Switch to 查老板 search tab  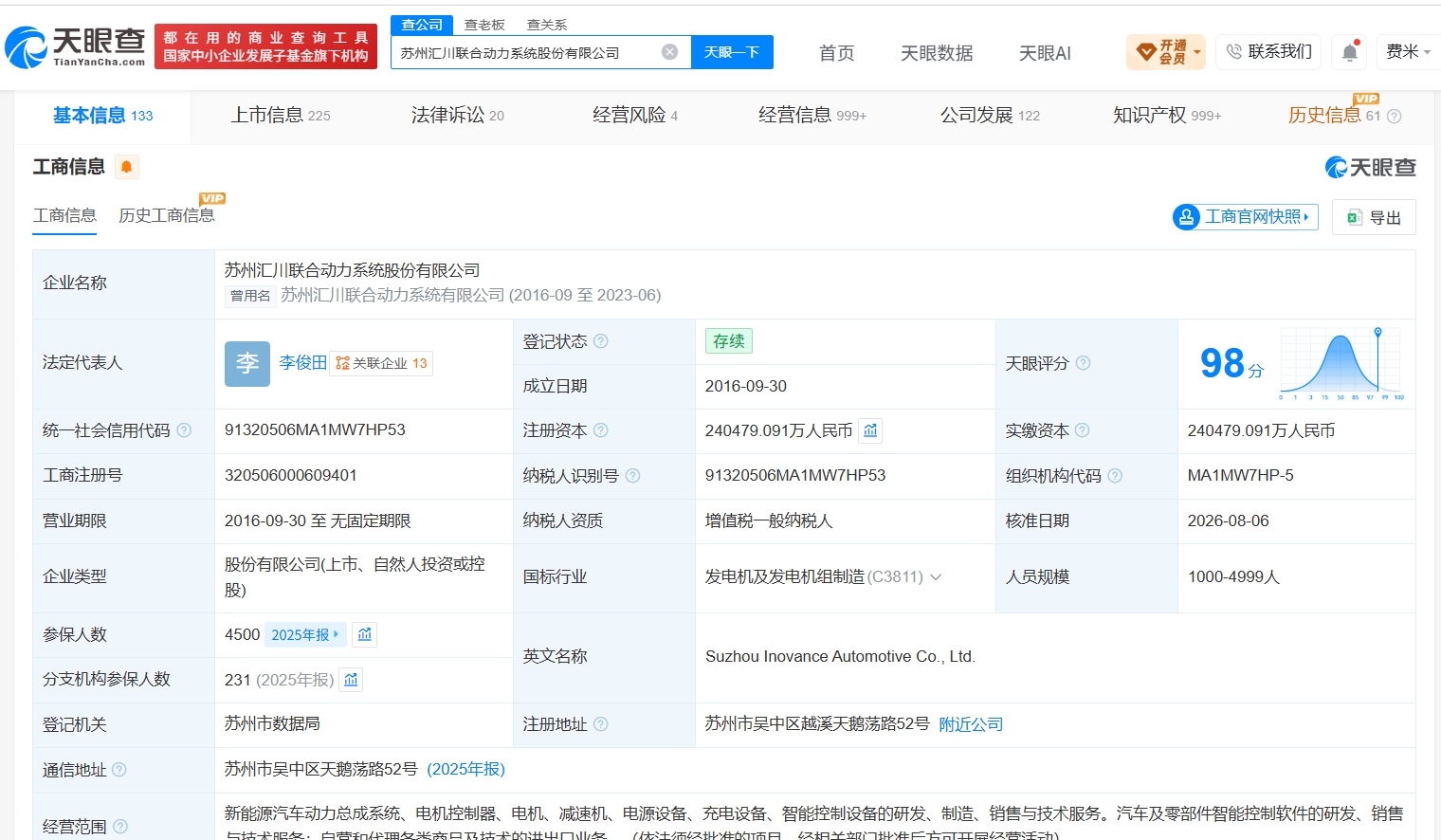point(484,25)
